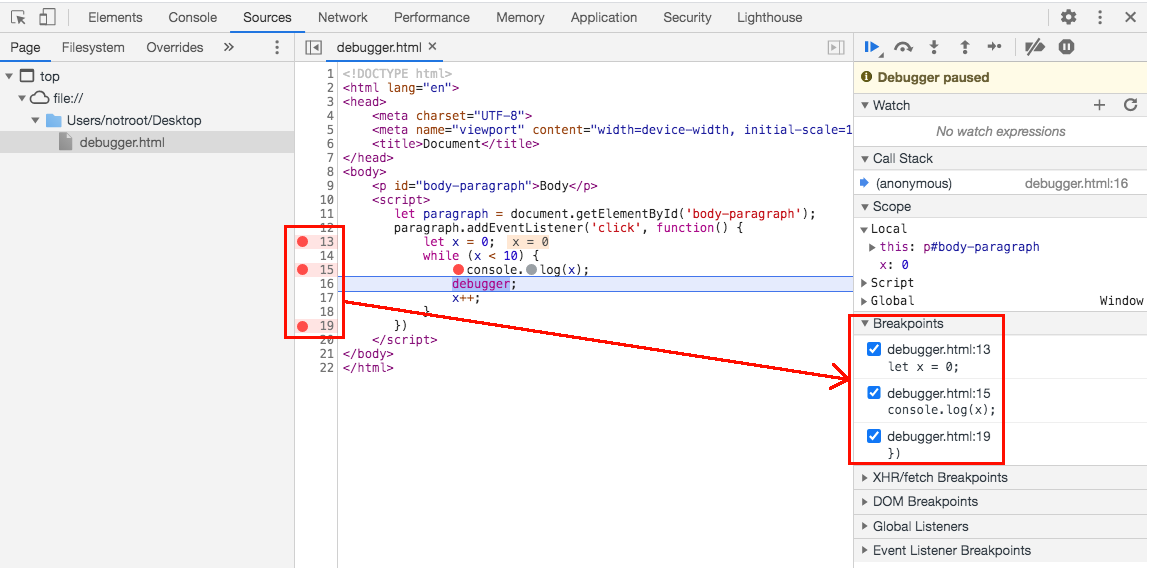
Task: Show more navigator tabs chevron
Action: click(229, 47)
